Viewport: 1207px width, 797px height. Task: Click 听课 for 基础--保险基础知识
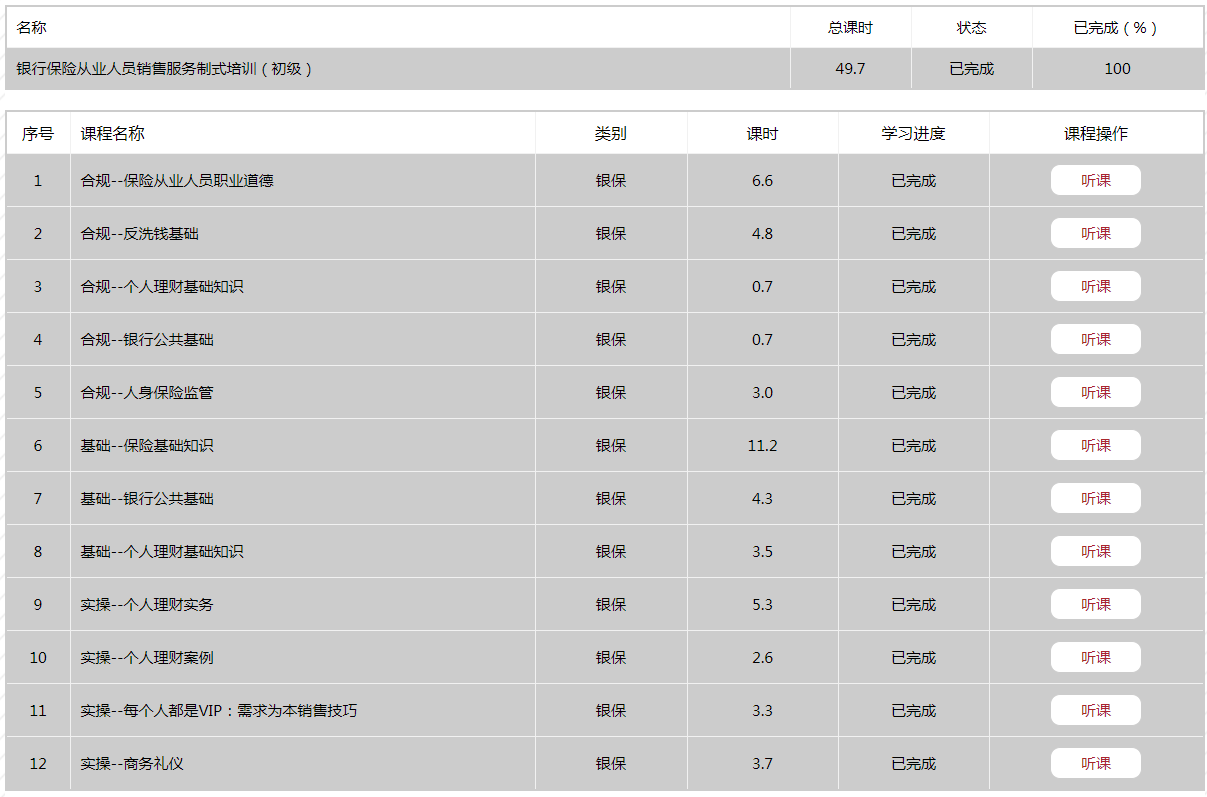tap(1095, 446)
